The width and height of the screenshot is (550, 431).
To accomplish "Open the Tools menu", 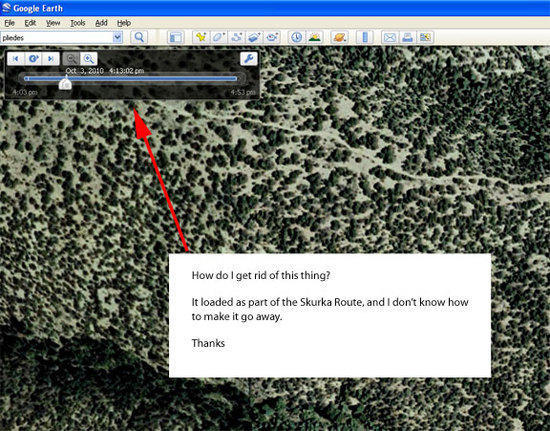I will tap(78, 23).
